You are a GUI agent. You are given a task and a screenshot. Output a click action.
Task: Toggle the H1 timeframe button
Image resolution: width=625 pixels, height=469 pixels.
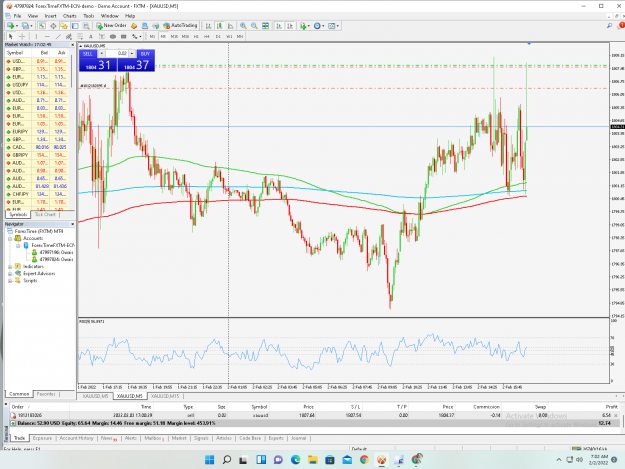pos(196,36)
